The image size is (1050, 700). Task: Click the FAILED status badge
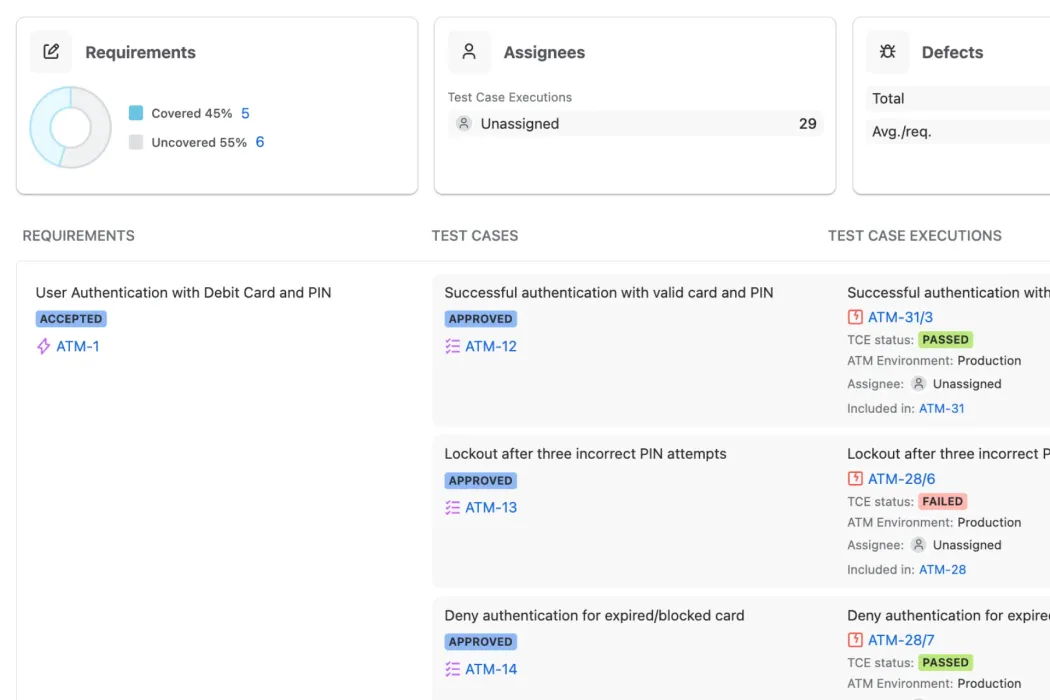pos(942,502)
